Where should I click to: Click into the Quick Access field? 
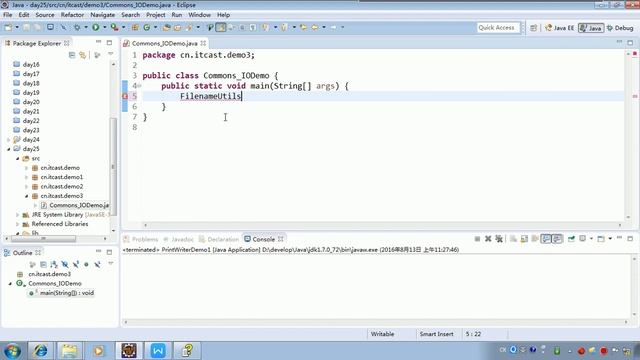tap(498, 27)
